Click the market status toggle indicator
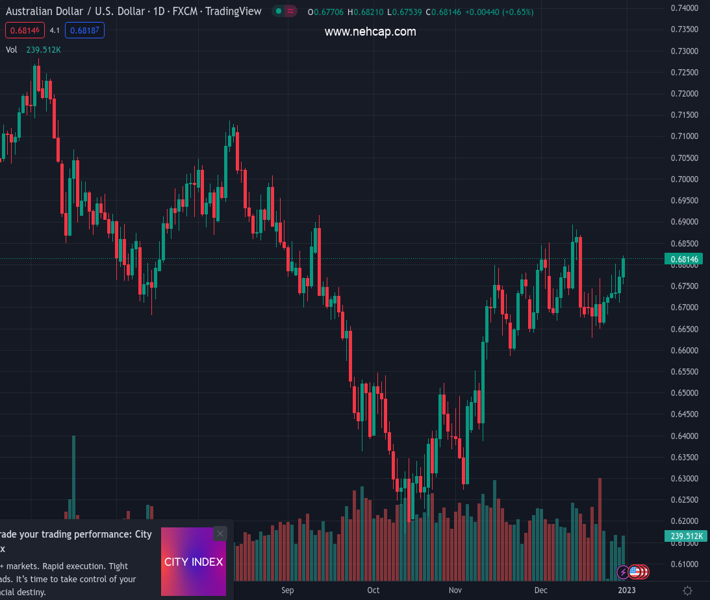Screen dimensions: 710x600 coord(285,12)
